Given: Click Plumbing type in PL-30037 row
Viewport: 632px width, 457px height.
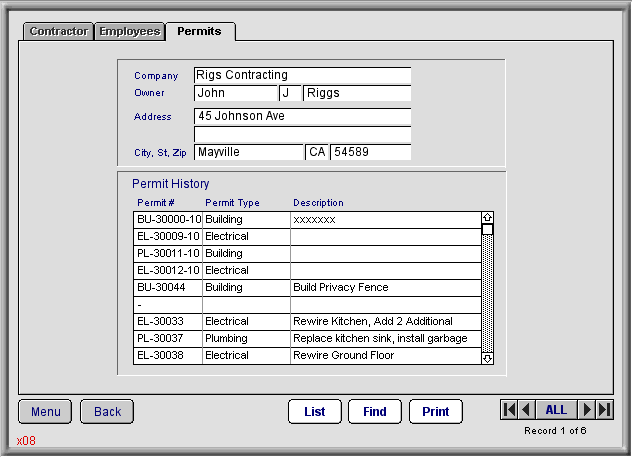Looking at the screenshot, I should 246,339.
